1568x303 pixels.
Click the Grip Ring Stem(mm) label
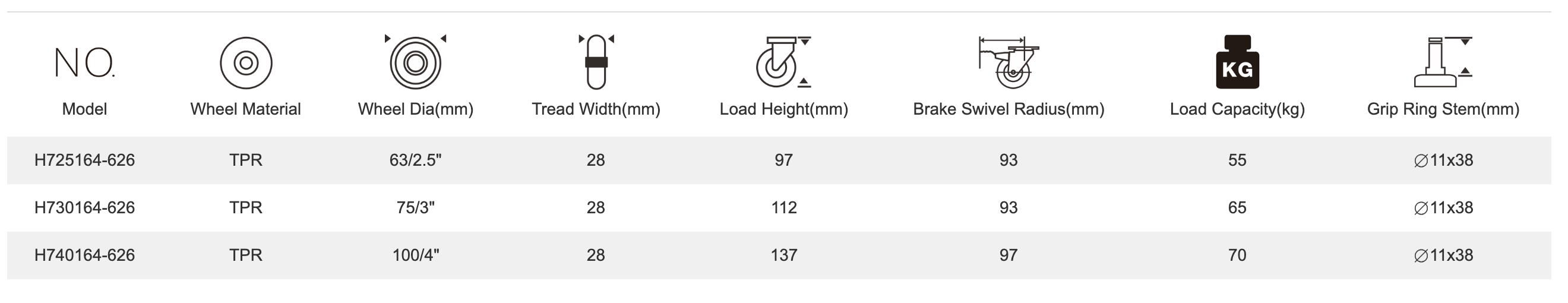[x=1443, y=109]
